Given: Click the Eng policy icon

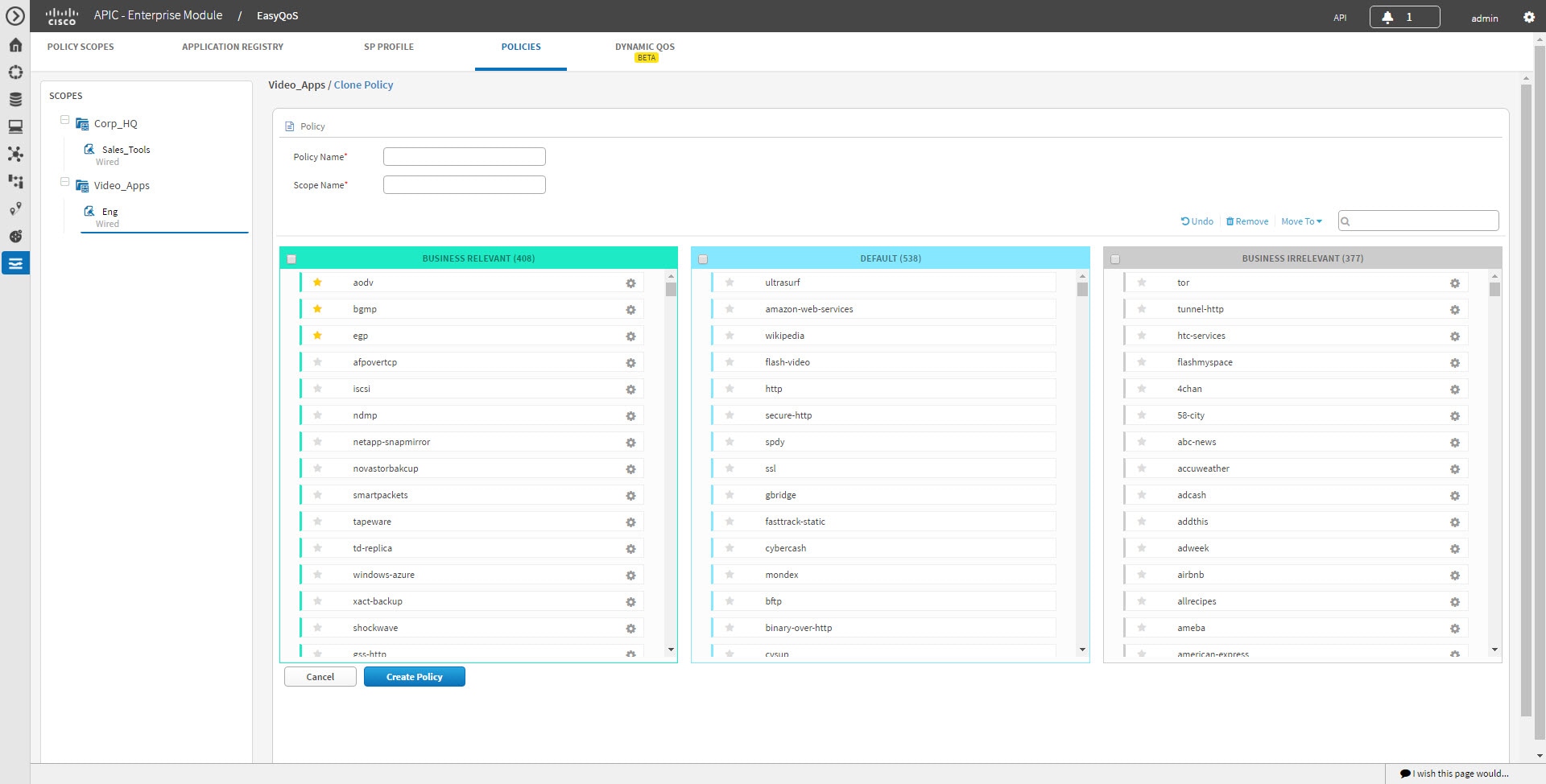Looking at the screenshot, I should tap(89, 211).
